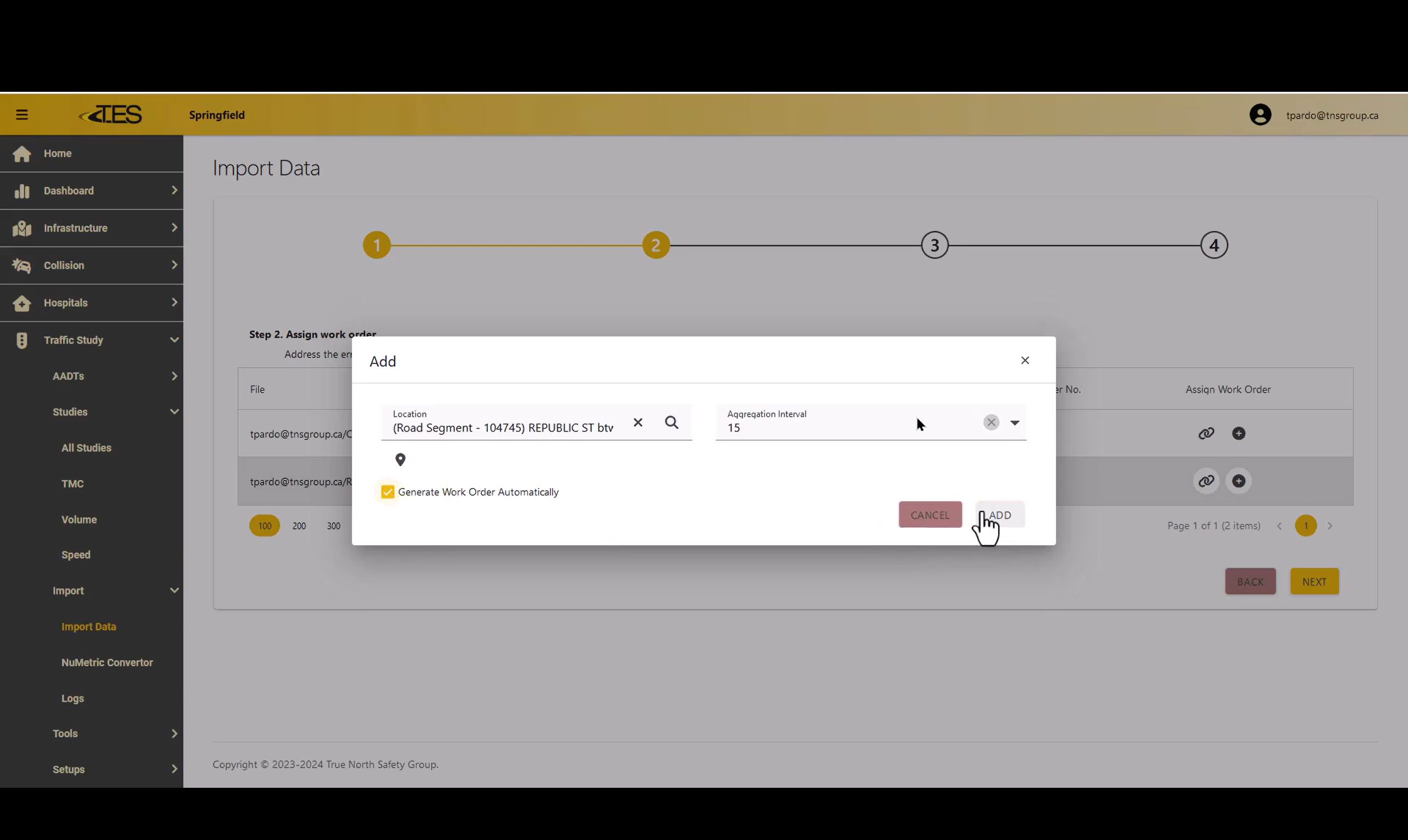Viewport: 1408px width, 840px height.
Task: Click the search icon in Location field
Action: pos(672,422)
